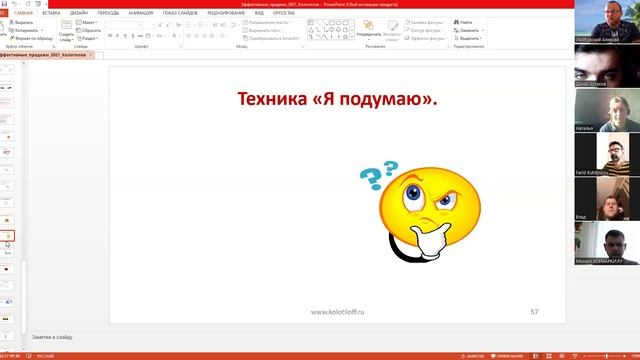640x360 pixels.
Task: Justify the text alignment
Action: pyautogui.click(x=212, y=36)
